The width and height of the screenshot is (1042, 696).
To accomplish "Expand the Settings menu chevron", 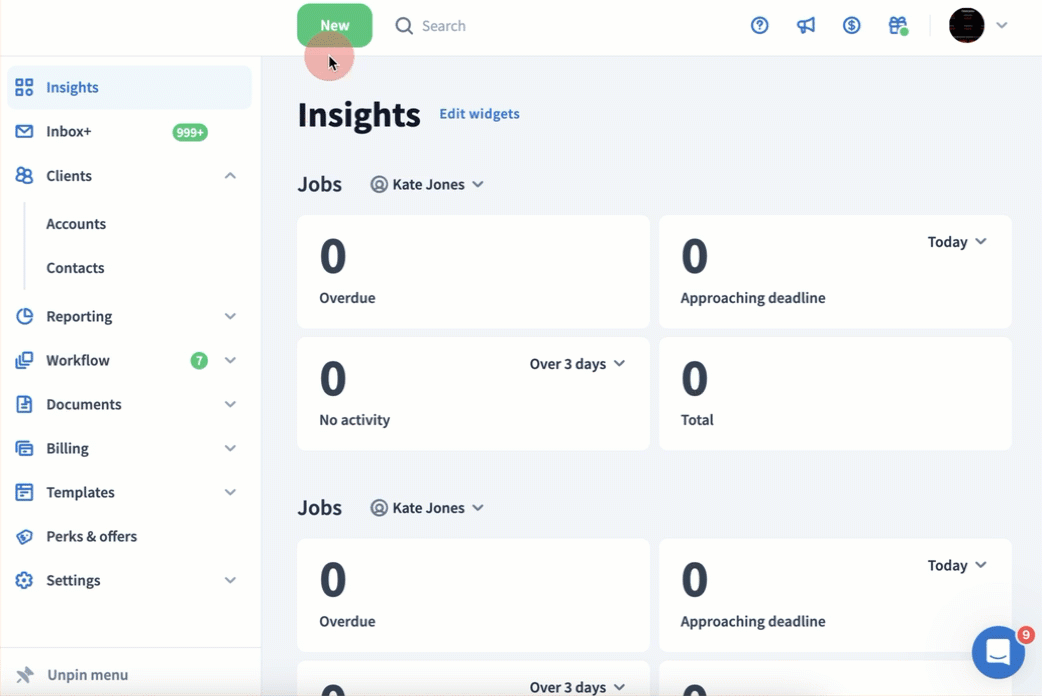I will [x=230, y=581].
